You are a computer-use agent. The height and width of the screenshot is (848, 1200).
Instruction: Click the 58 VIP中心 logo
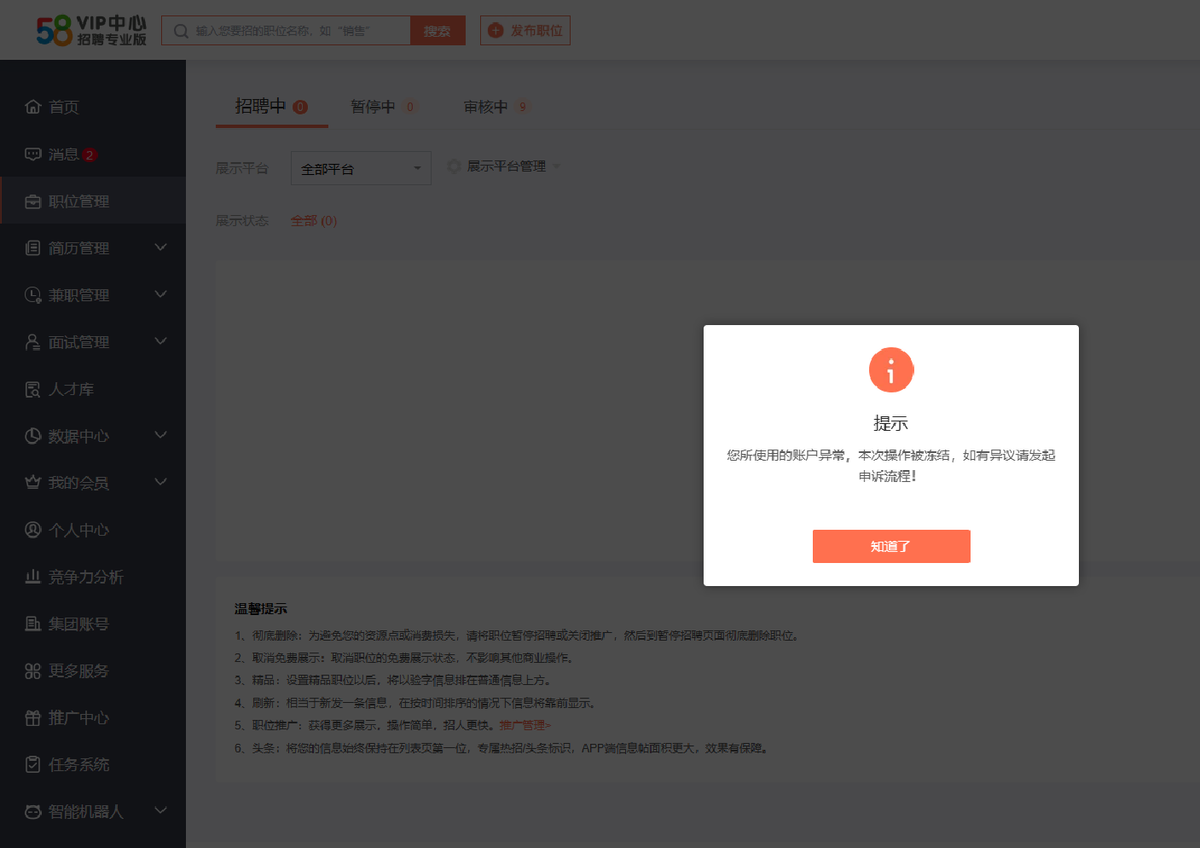[91, 30]
